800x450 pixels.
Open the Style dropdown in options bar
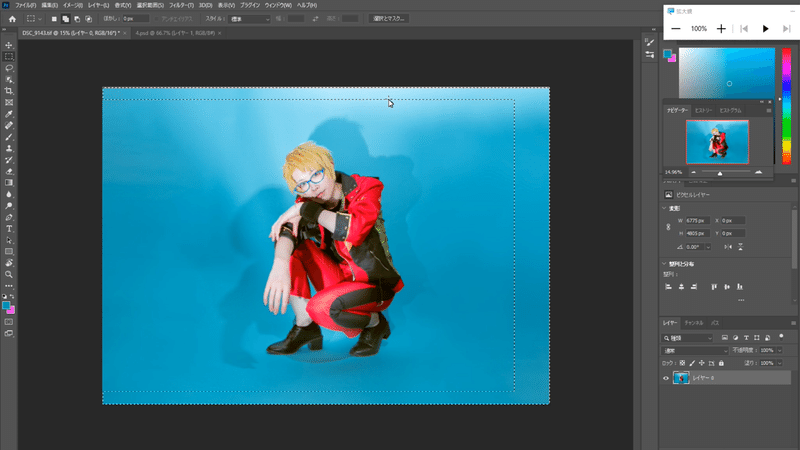(x=249, y=19)
